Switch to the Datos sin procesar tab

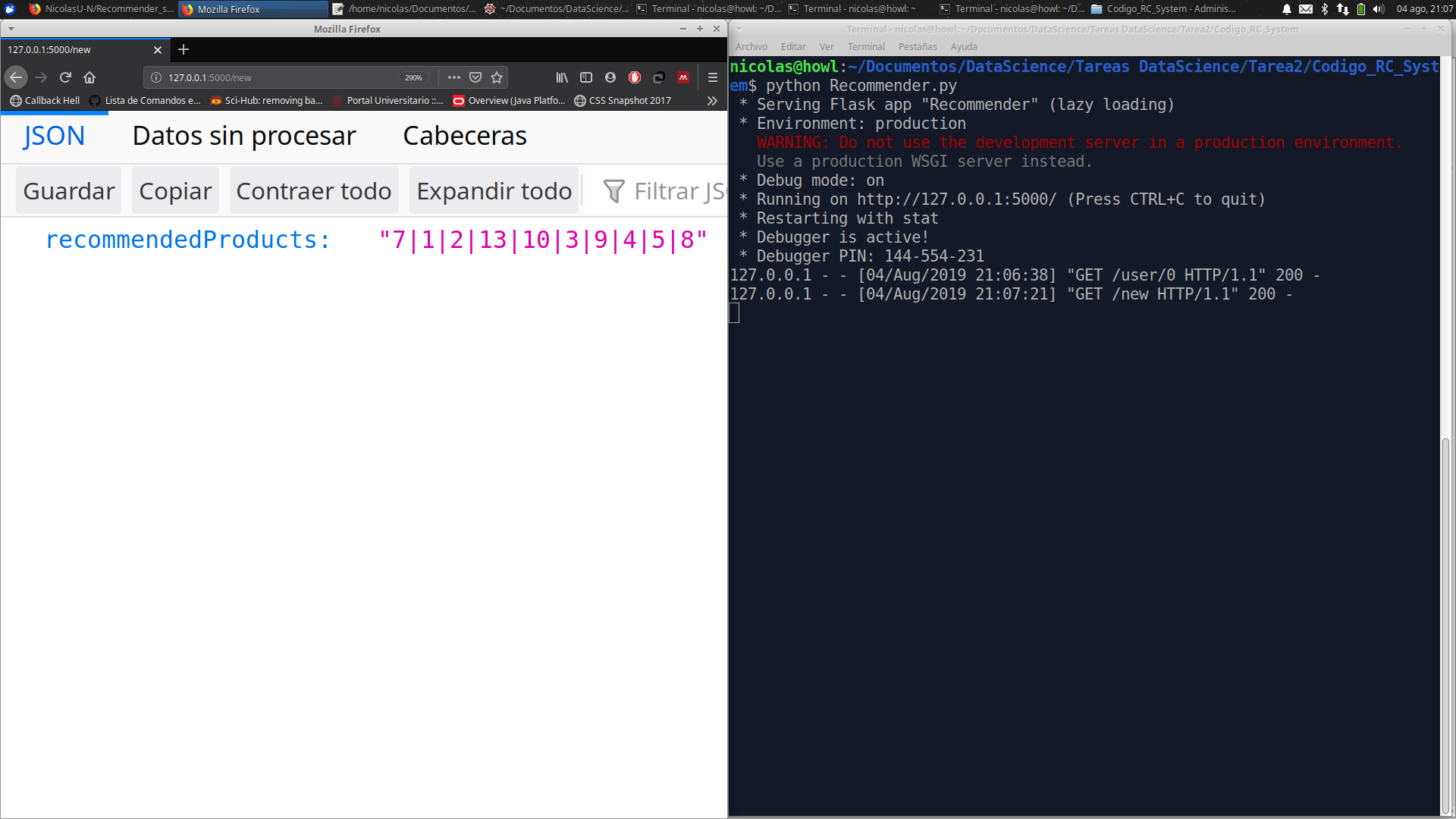click(x=243, y=136)
